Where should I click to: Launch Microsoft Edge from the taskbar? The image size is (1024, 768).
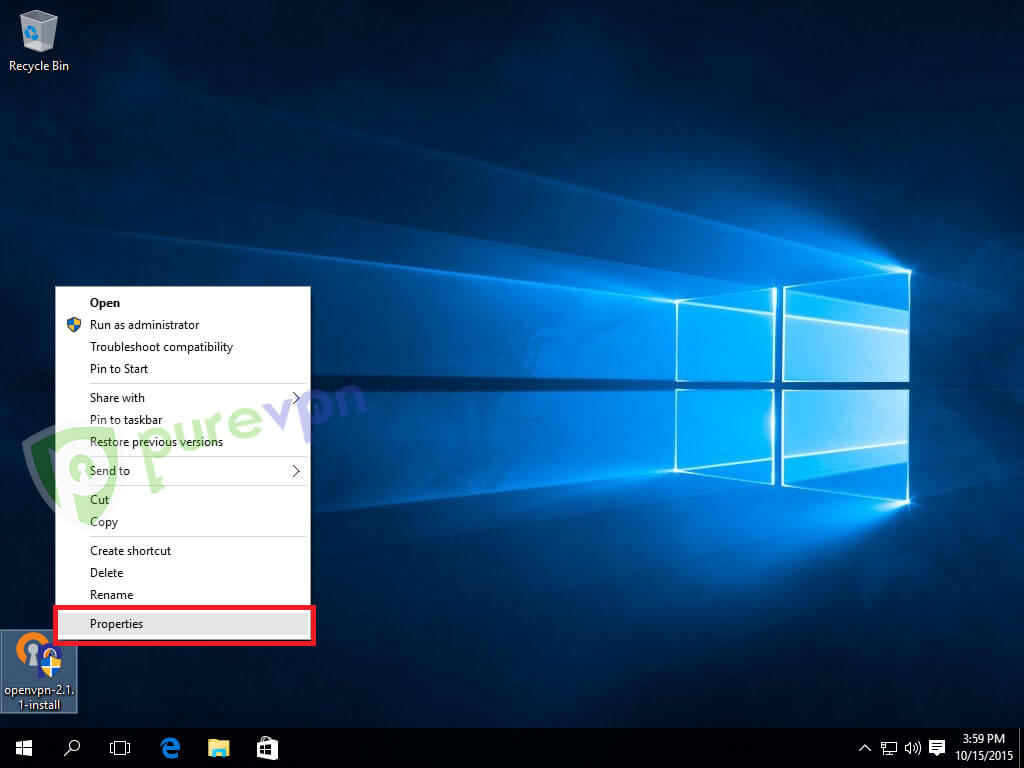[170, 748]
